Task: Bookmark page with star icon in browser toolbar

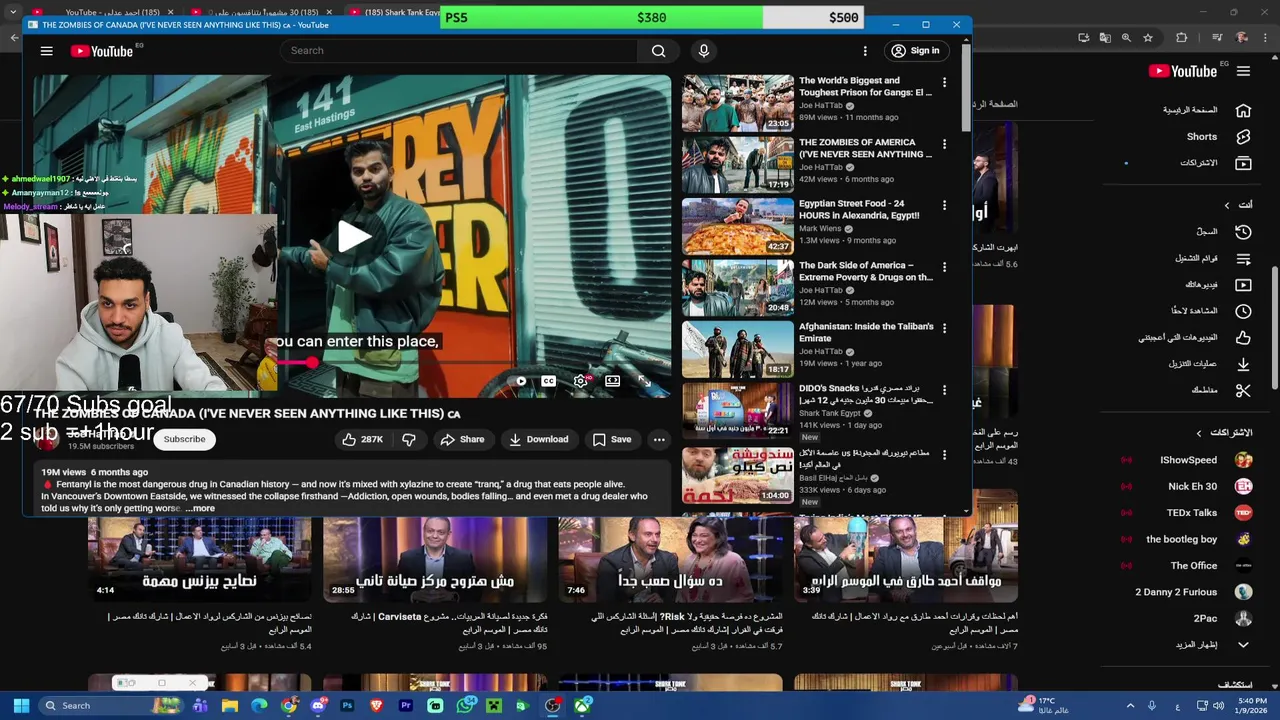Action: 1148,37
